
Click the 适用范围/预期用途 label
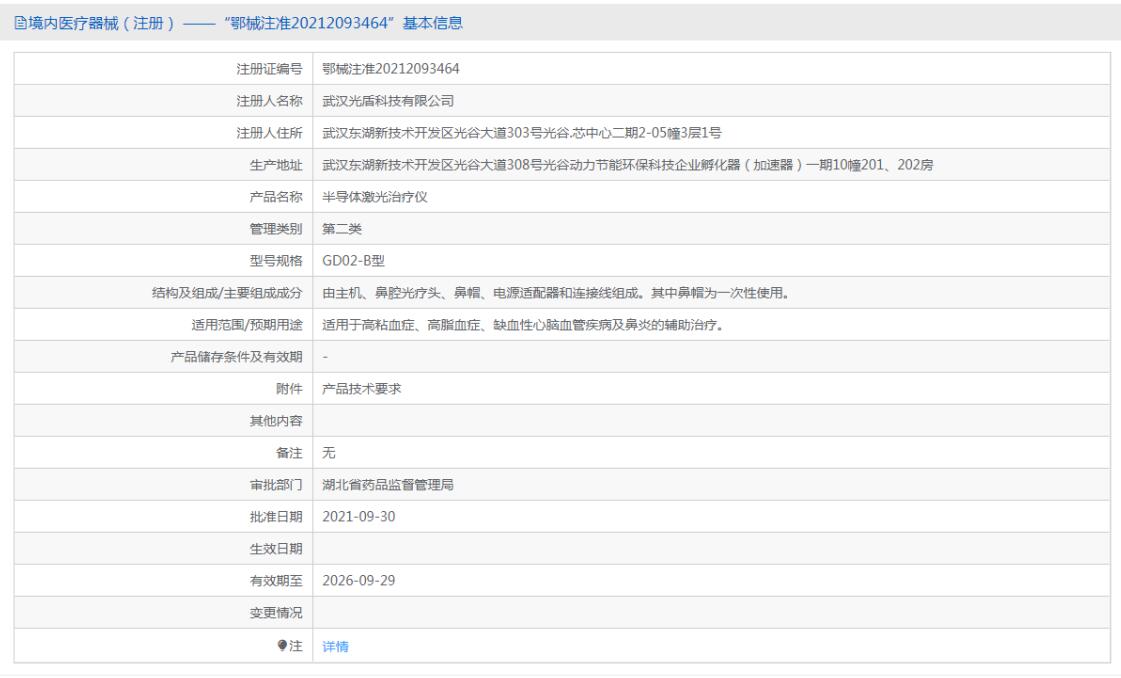pos(247,325)
